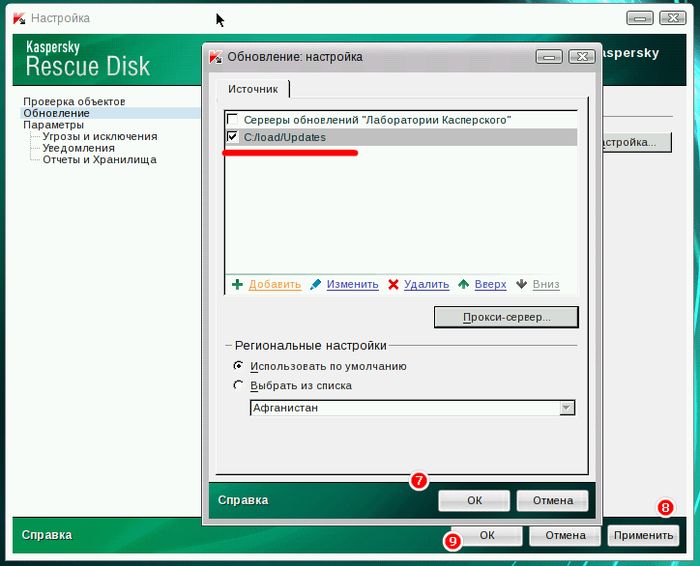This screenshot has height=566, width=700.
Task: Click Kaspersky logo icon in Настройка window title
Action: [19, 18]
